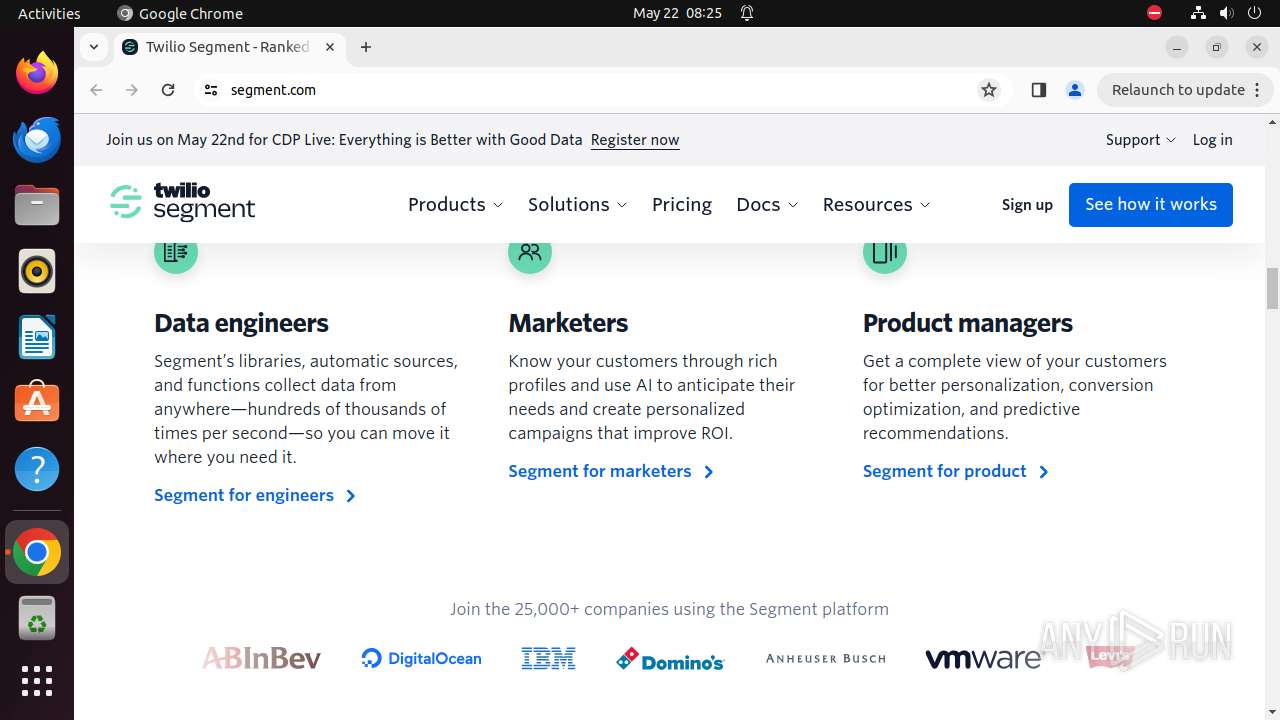Viewport: 1280px width, 720px height.
Task: Click the network status tray icon
Action: click(1198, 13)
